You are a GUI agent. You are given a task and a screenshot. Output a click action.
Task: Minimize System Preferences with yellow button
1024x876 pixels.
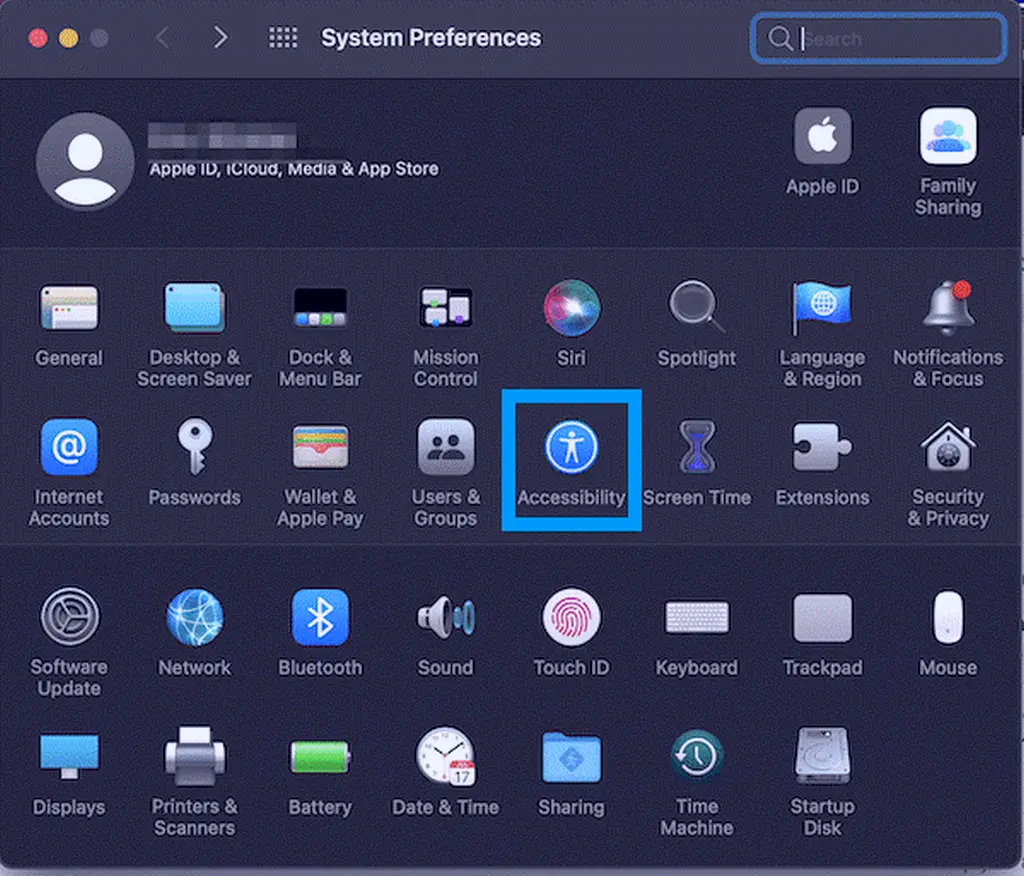pos(69,38)
